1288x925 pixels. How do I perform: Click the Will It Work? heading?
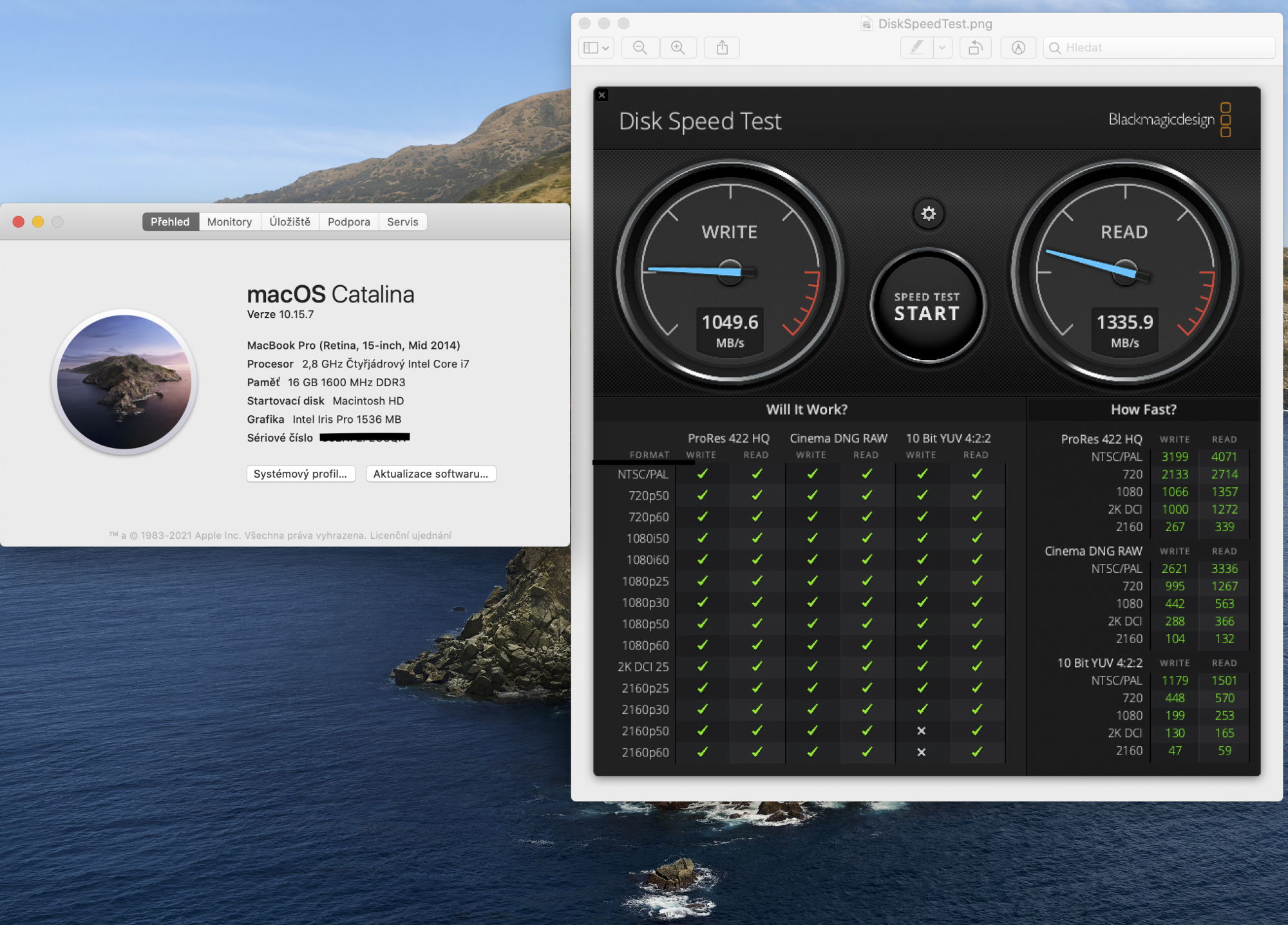807,409
